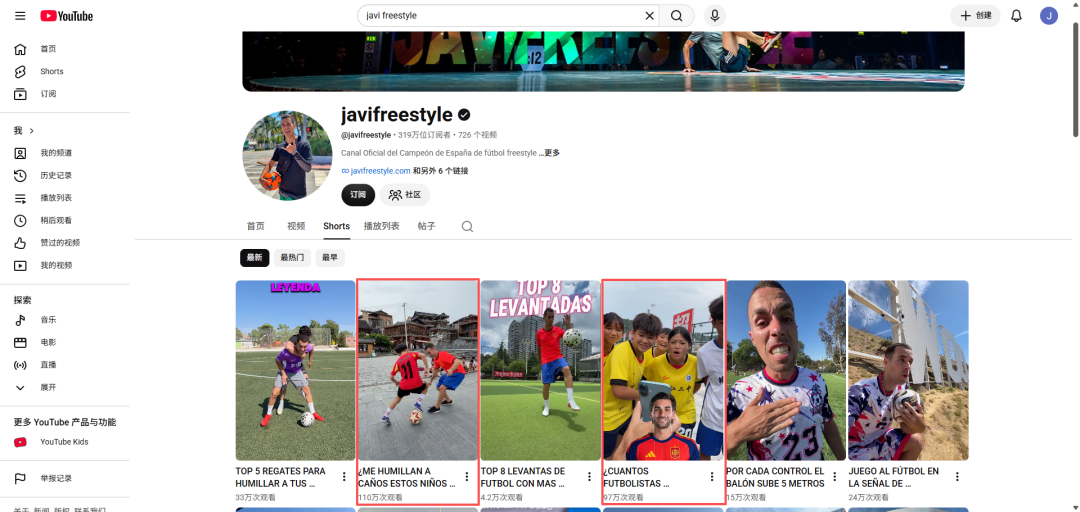Start voice search with microphone icon
The height and width of the screenshot is (512, 1080).
(x=714, y=16)
